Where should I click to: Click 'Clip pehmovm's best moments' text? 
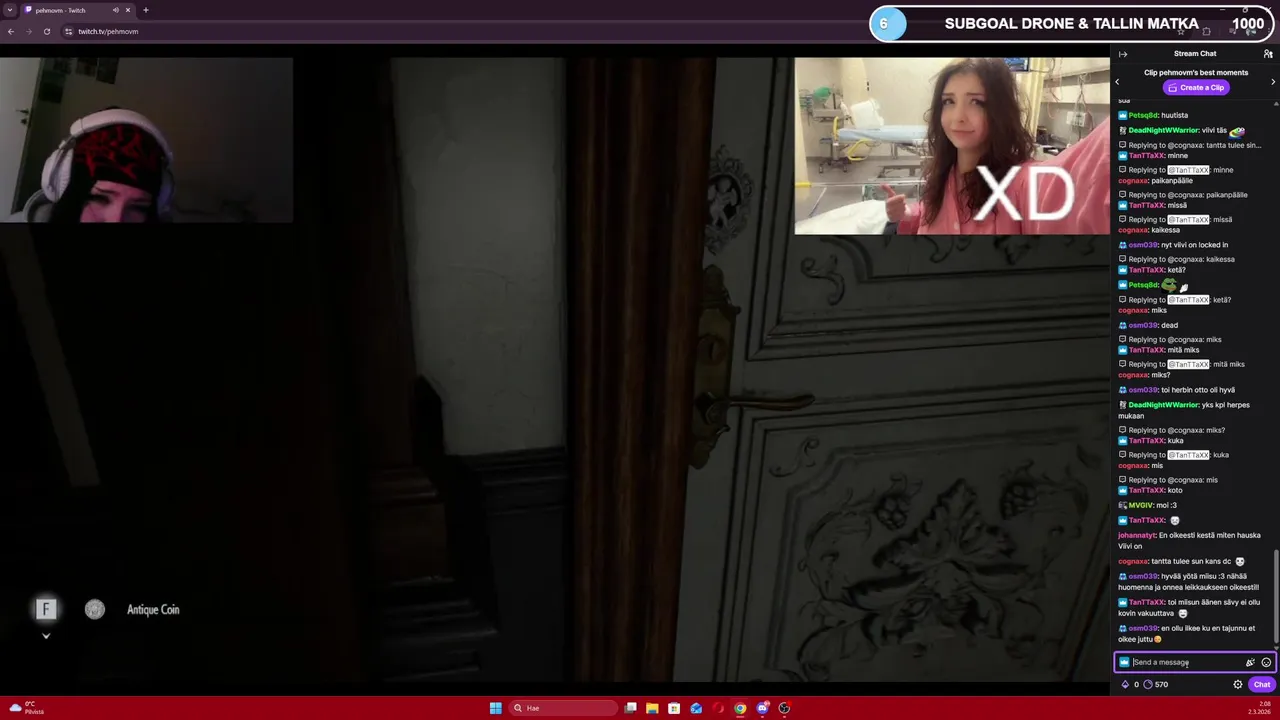click(1196, 73)
